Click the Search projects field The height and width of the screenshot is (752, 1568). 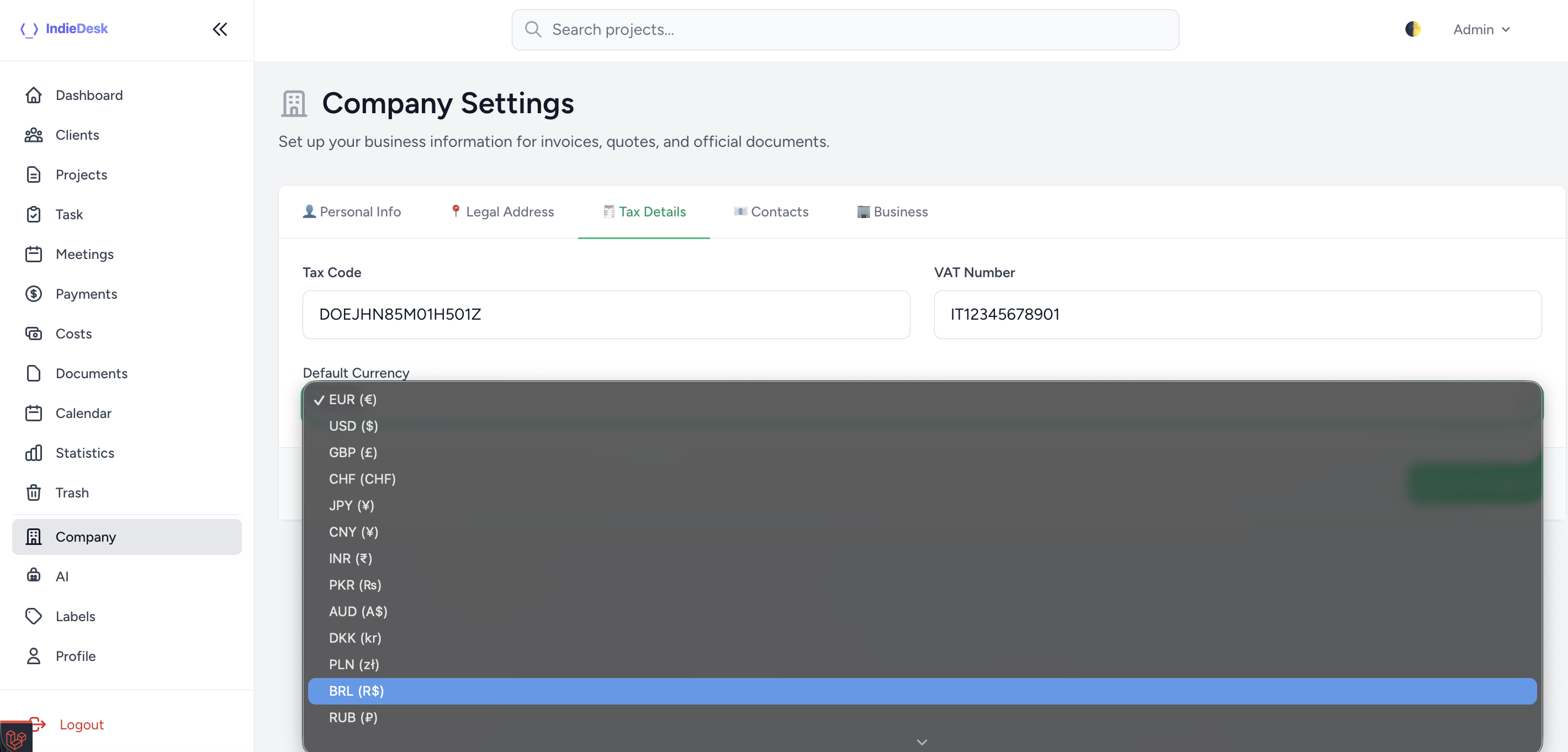point(845,29)
